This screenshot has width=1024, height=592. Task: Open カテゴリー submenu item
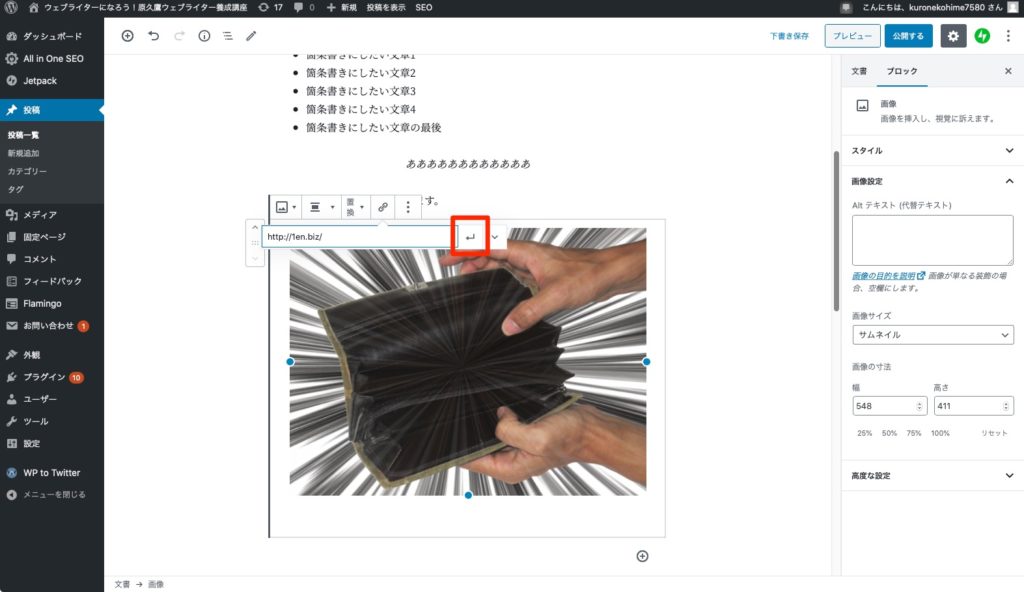(27, 171)
